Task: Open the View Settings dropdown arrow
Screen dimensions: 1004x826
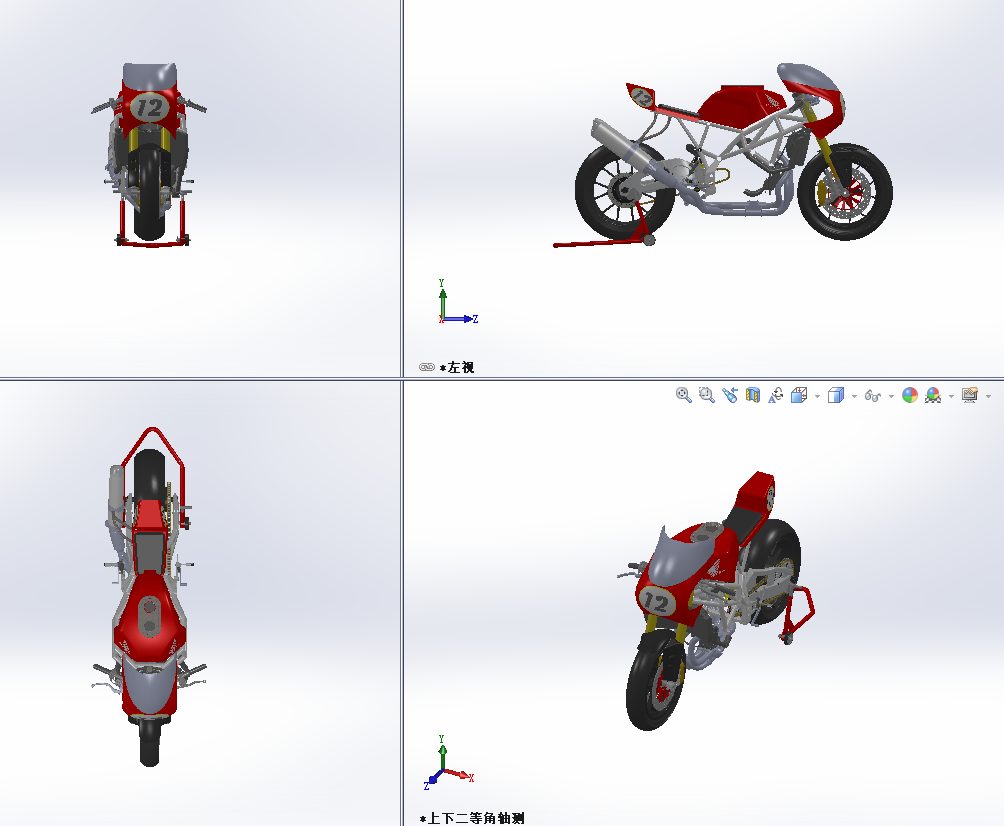Action: [x=989, y=396]
